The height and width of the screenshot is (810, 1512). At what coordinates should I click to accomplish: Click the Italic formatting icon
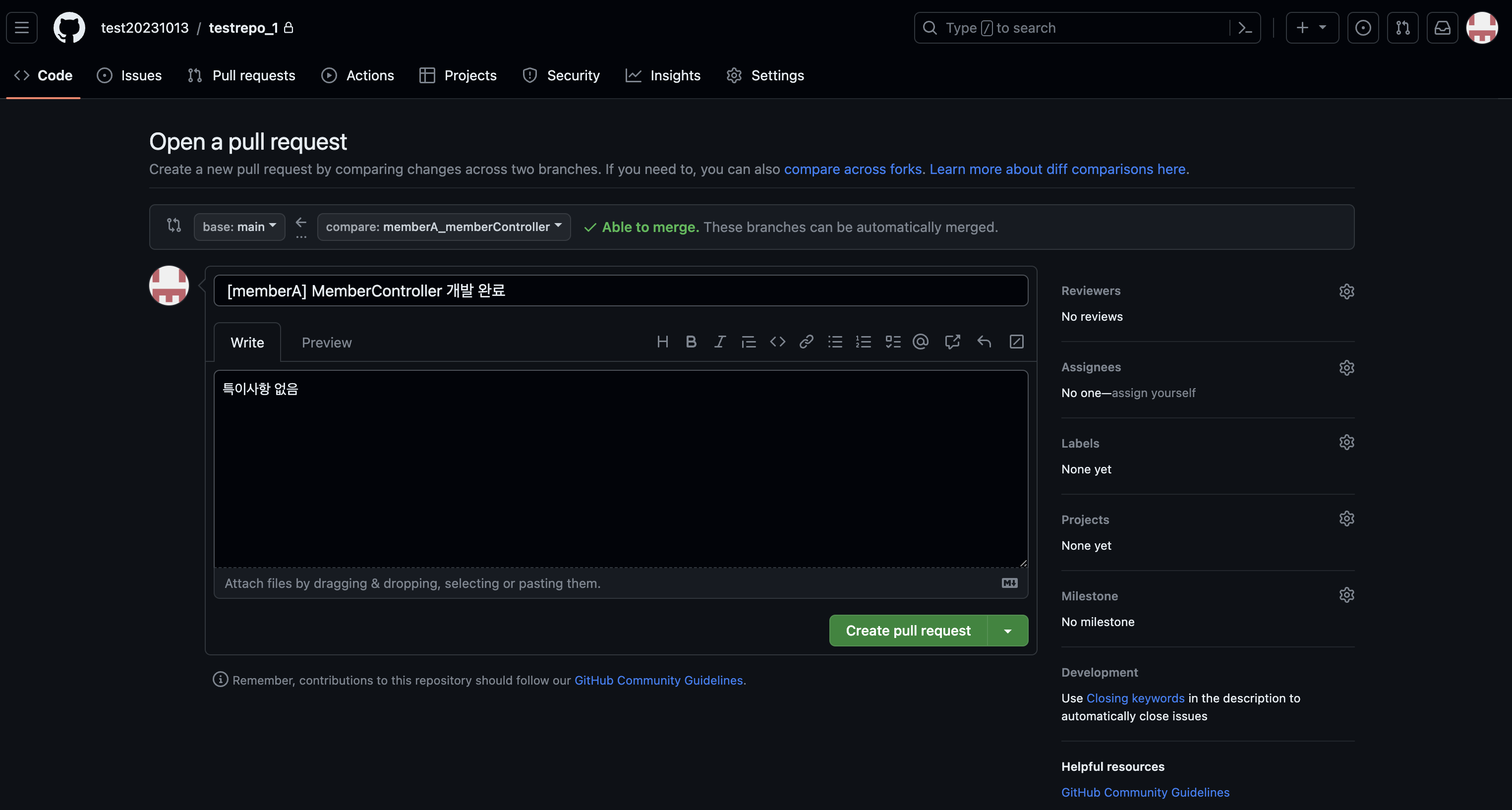click(720, 342)
